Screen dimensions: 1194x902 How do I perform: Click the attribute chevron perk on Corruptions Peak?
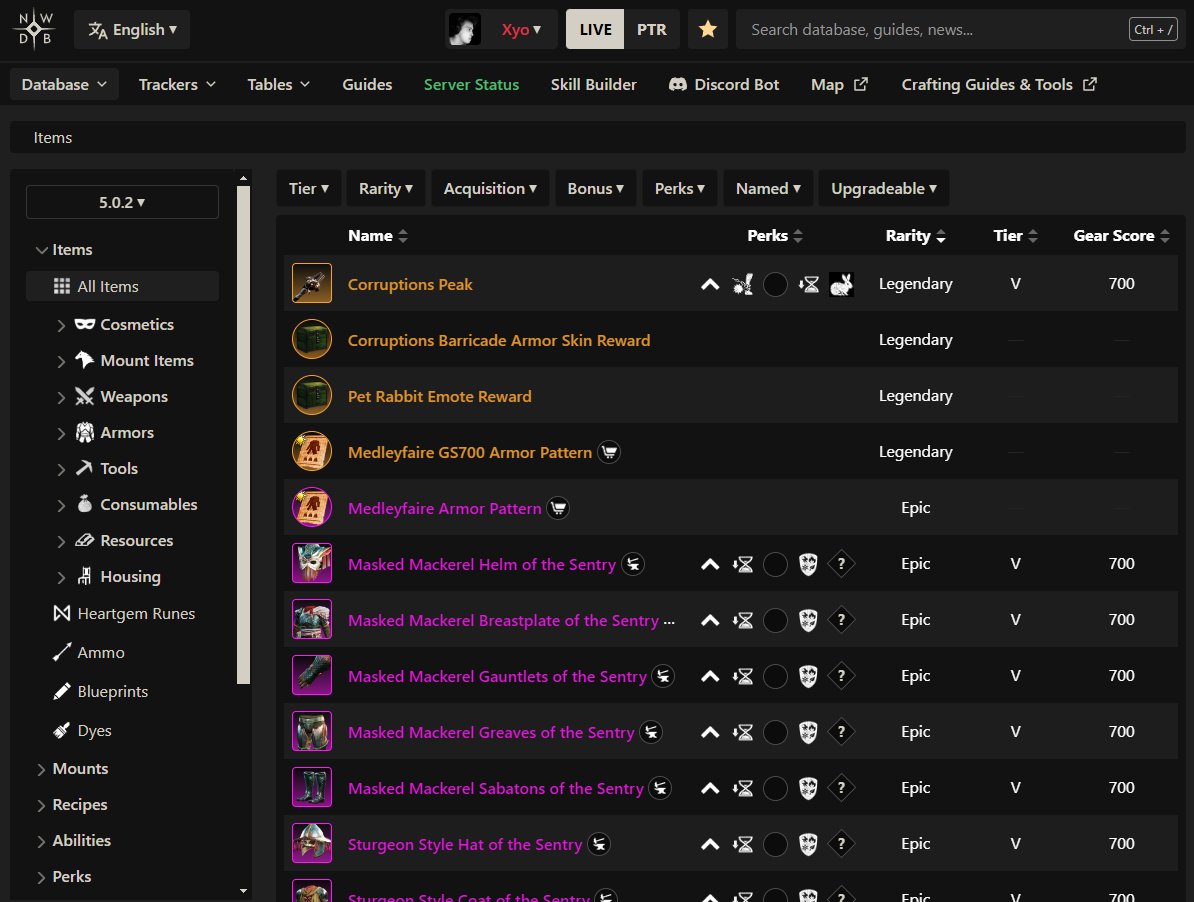(710, 284)
